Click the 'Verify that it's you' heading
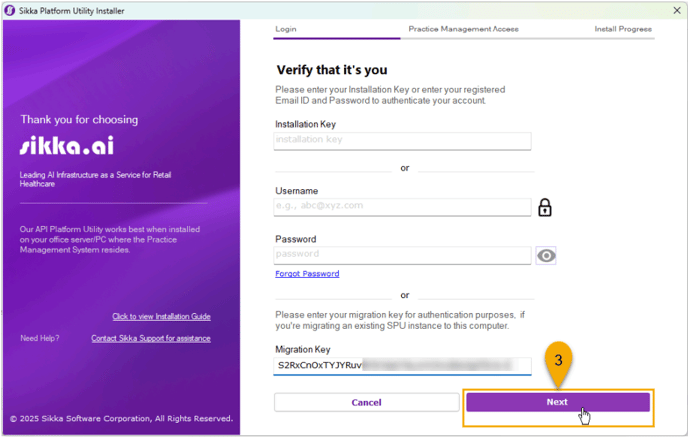The height and width of the screenshot is (437, 688). pyautogui.click(x=331, y=70)
